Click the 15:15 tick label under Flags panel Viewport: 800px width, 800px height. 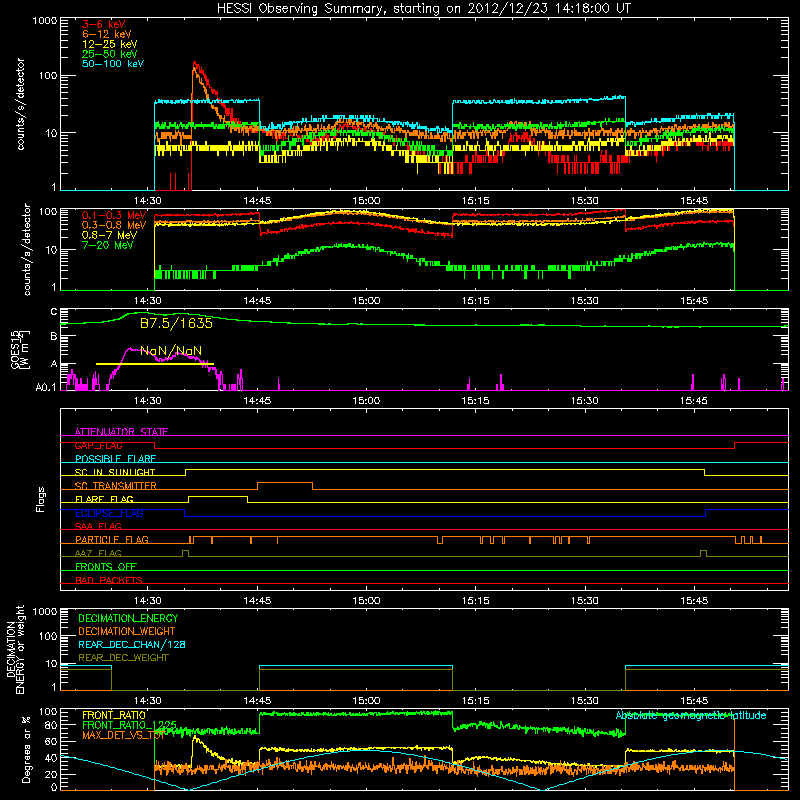tap(476, 601)
